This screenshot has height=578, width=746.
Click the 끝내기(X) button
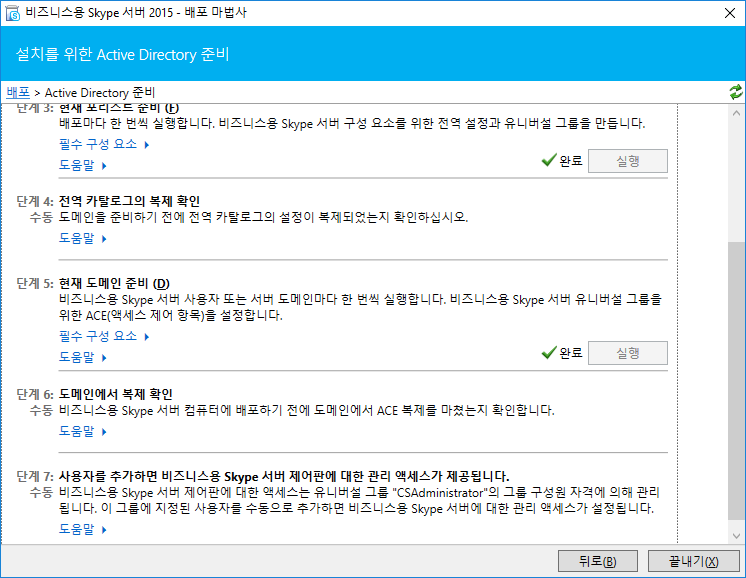tap(694, 561)
